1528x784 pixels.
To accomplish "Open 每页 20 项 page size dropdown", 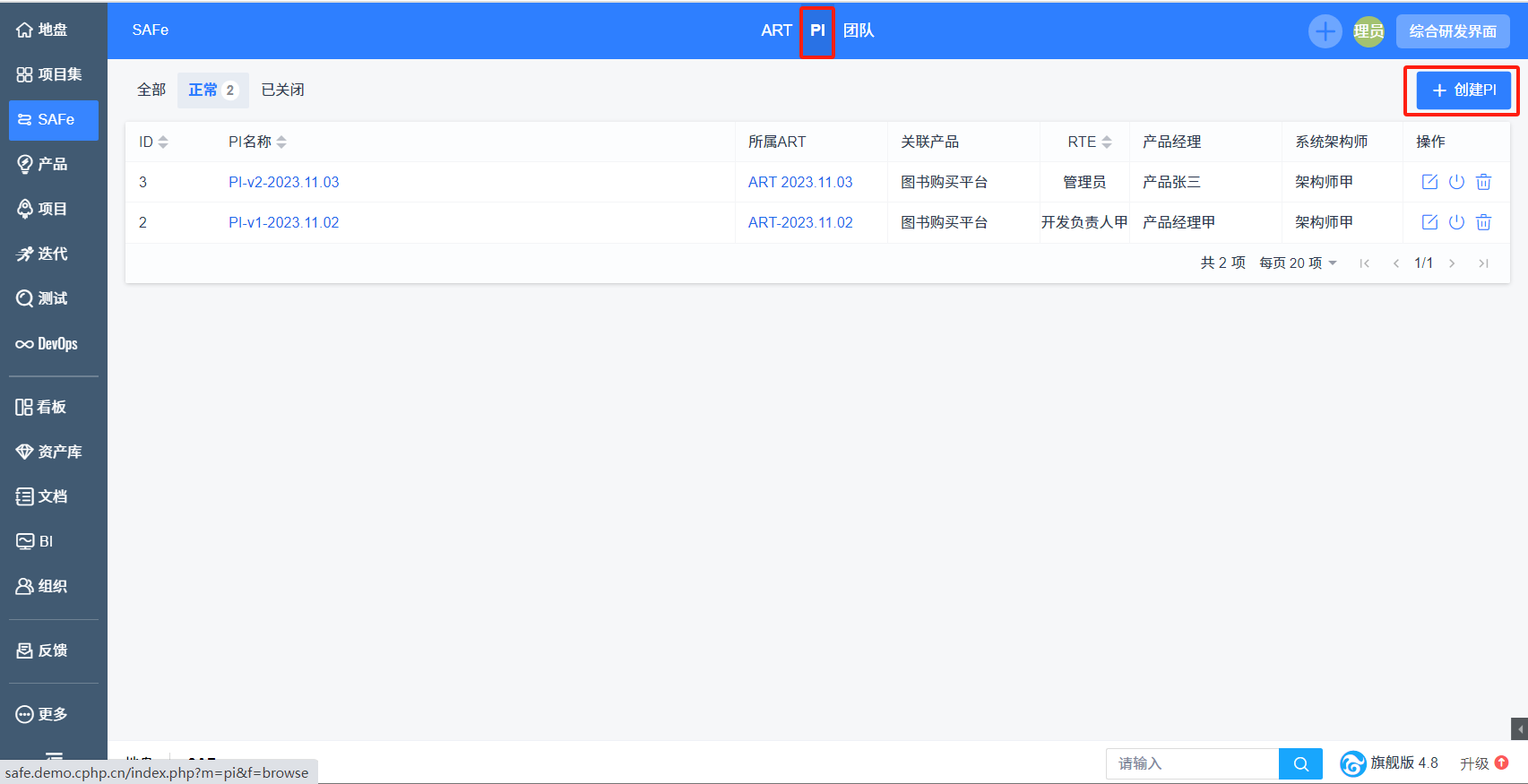I will pyautogui.click(x=1298, y=263).
